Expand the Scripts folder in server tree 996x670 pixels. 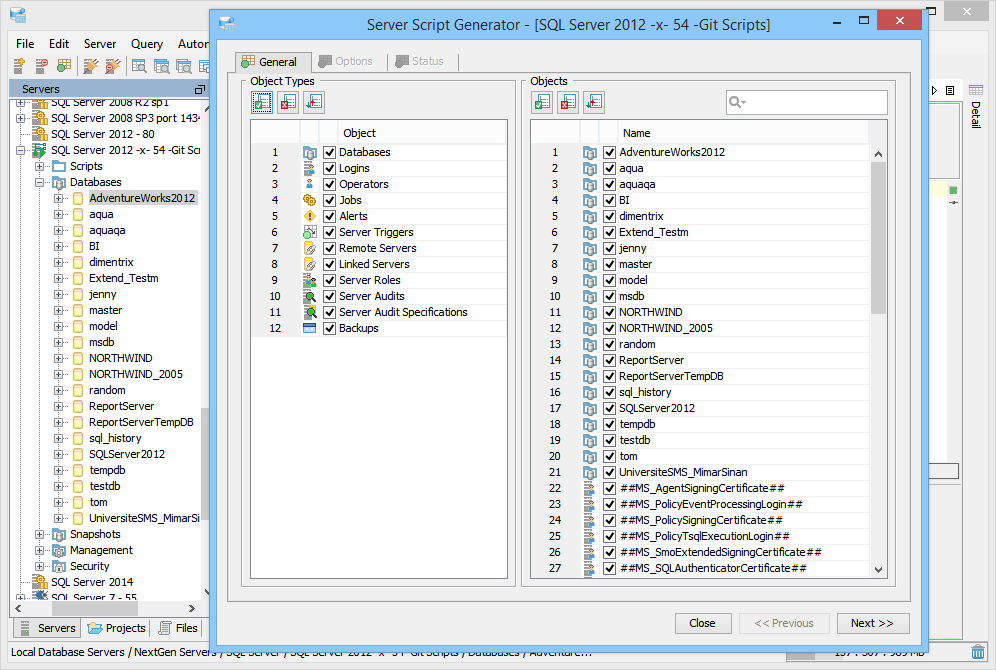[x=39, y=166]
